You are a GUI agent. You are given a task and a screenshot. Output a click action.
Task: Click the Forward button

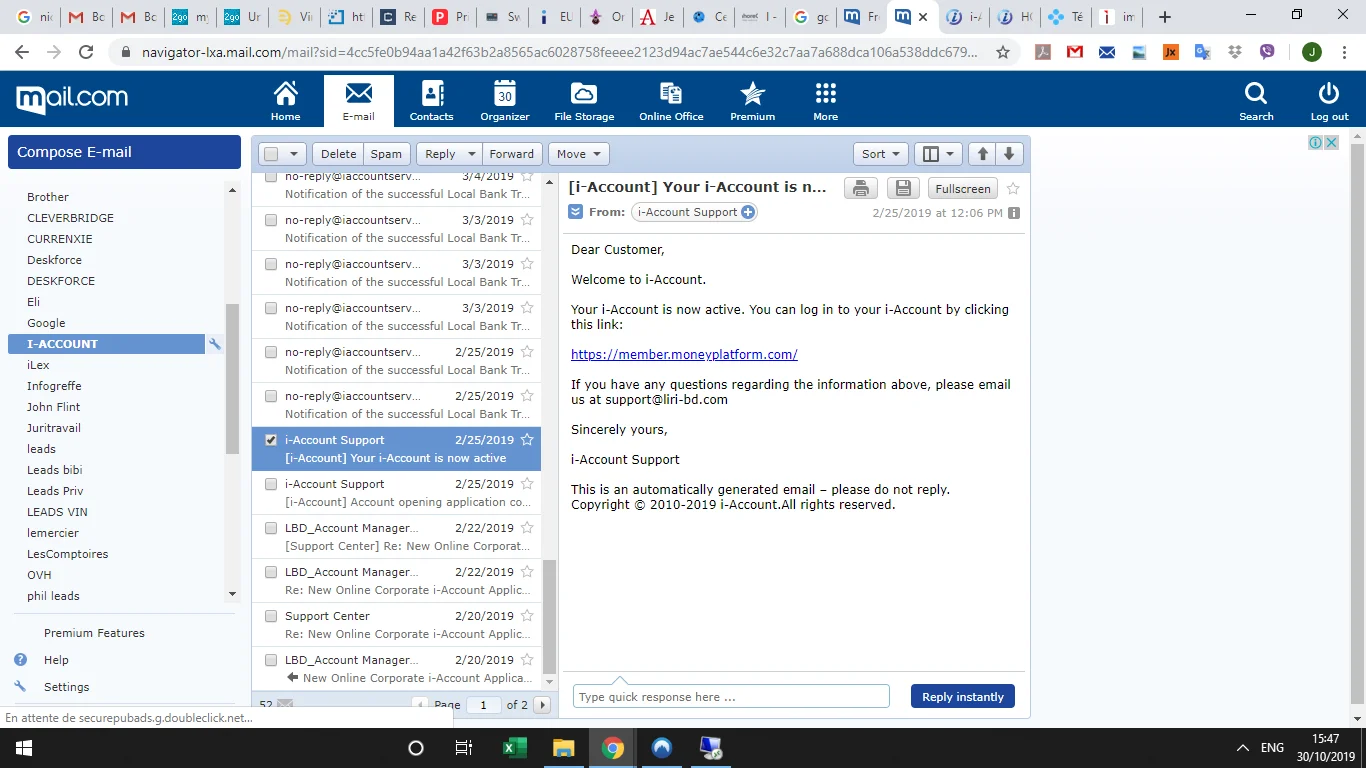(511, 154)
